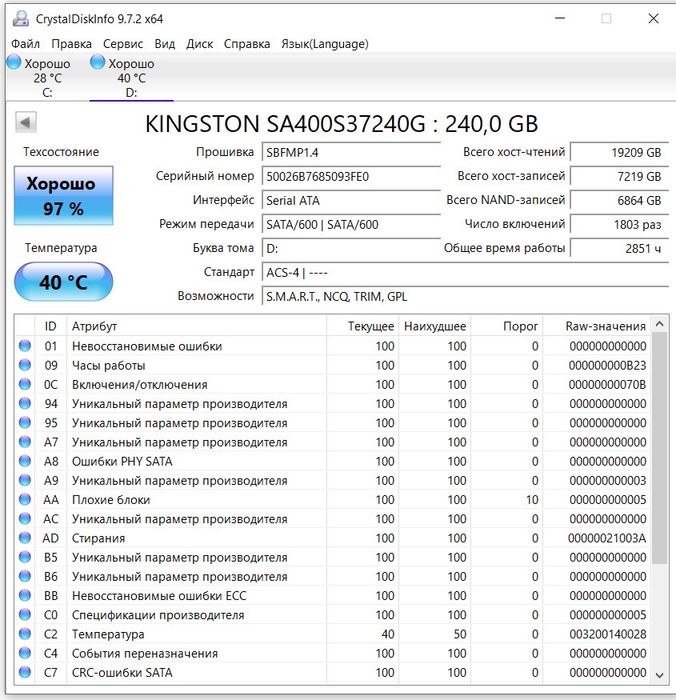This screenshot has height=700, width=676.
Task: Click status orb of row 0C Включения/отключения
Action: coord(25,384)
